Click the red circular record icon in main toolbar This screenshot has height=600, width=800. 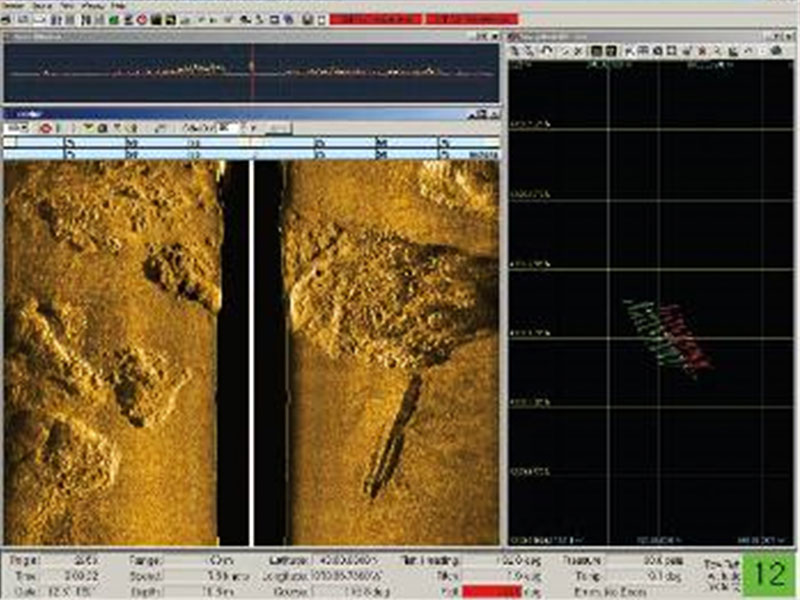pos(141,19)
